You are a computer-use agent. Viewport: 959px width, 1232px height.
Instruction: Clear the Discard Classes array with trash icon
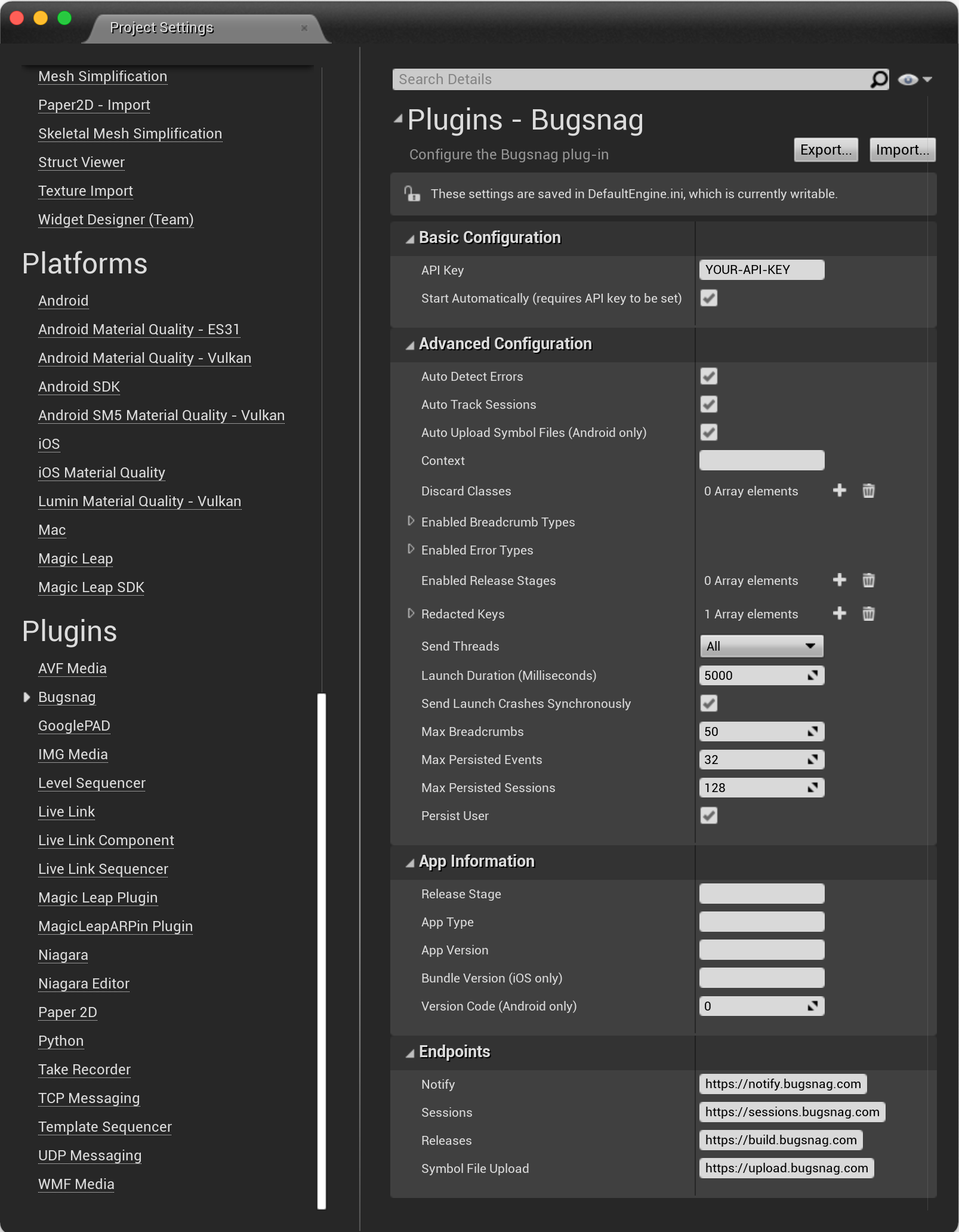(868, 491)
